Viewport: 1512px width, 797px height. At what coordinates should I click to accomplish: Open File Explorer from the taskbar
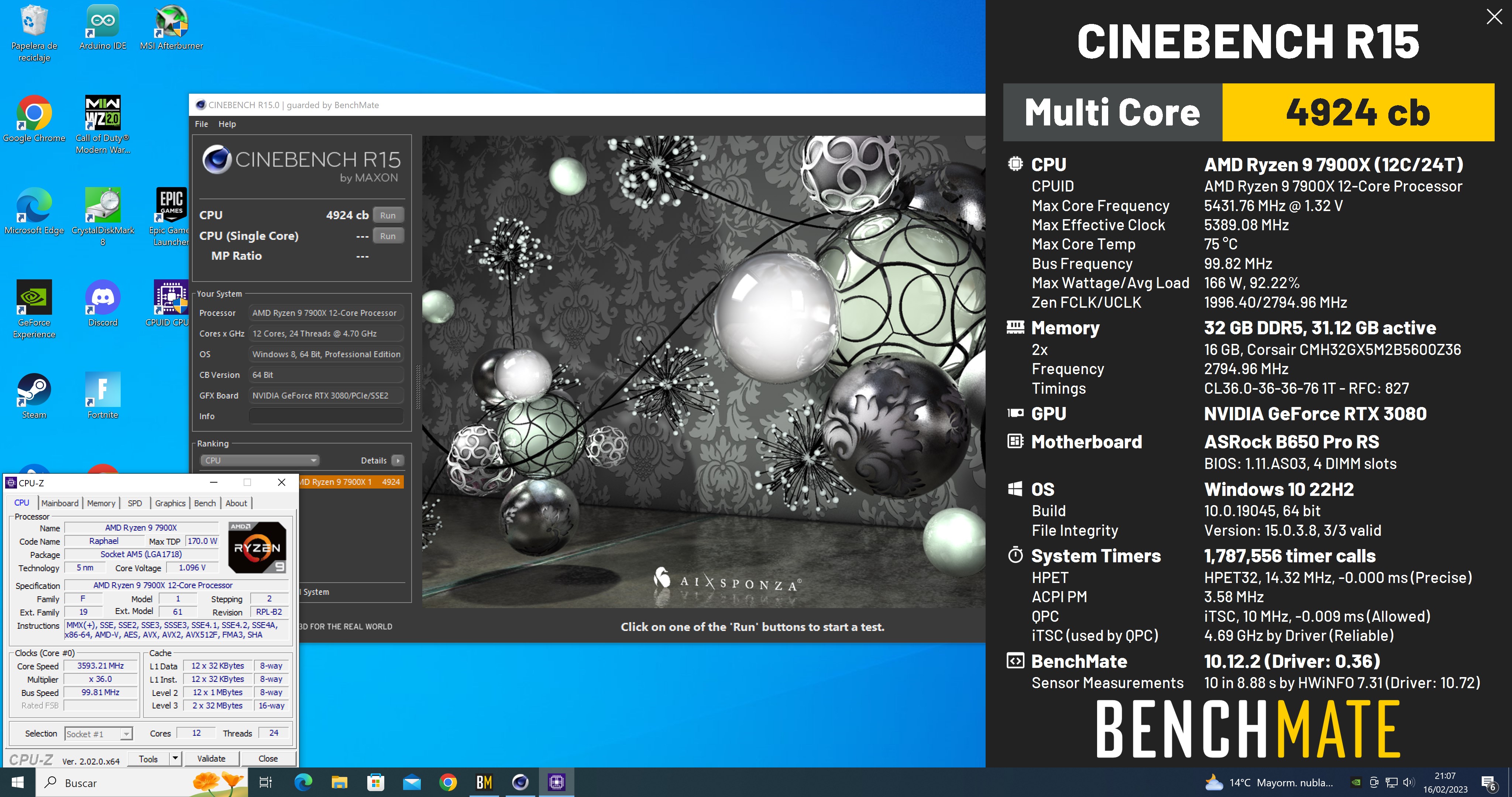click(x=339, y=782)
